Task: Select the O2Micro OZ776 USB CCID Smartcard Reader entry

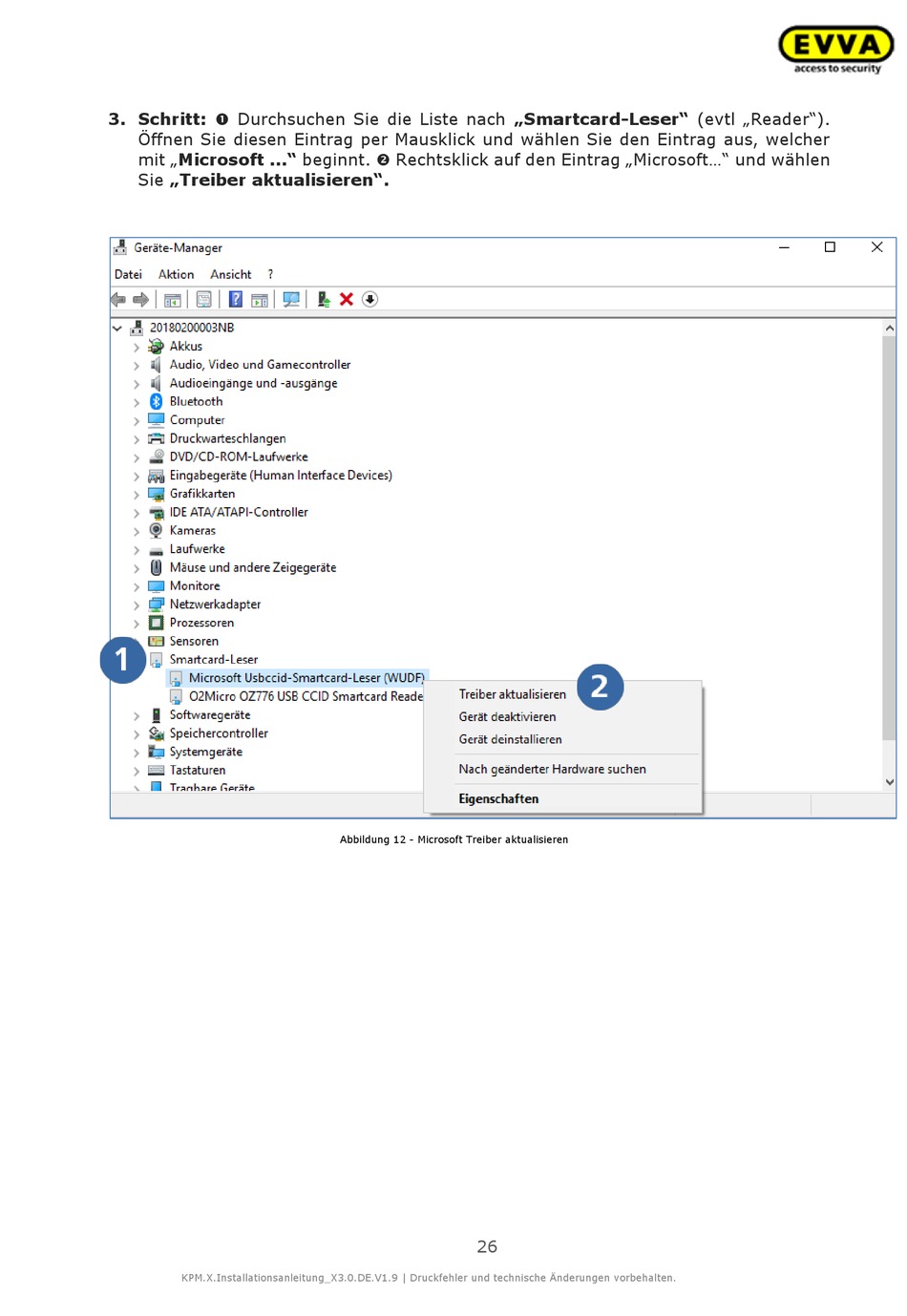Action: (x=306, y=697)
